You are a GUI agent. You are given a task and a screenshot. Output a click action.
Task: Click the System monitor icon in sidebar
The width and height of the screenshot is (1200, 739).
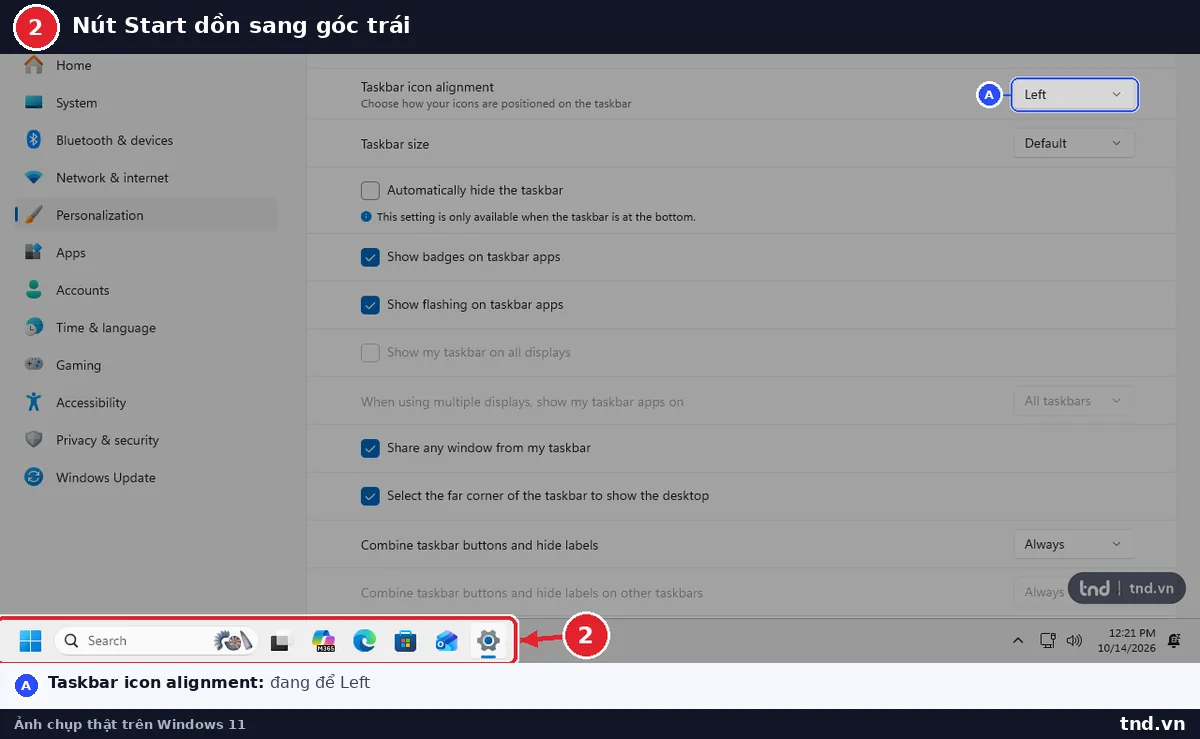point(34,103)
